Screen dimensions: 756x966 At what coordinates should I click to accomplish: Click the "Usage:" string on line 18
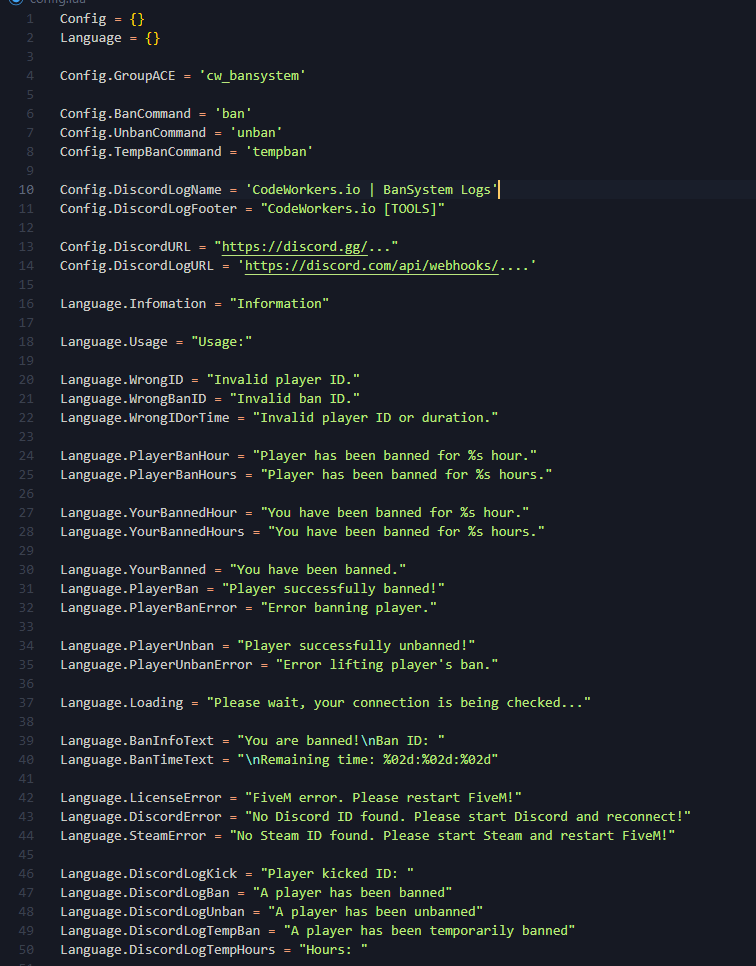[222, 342]
